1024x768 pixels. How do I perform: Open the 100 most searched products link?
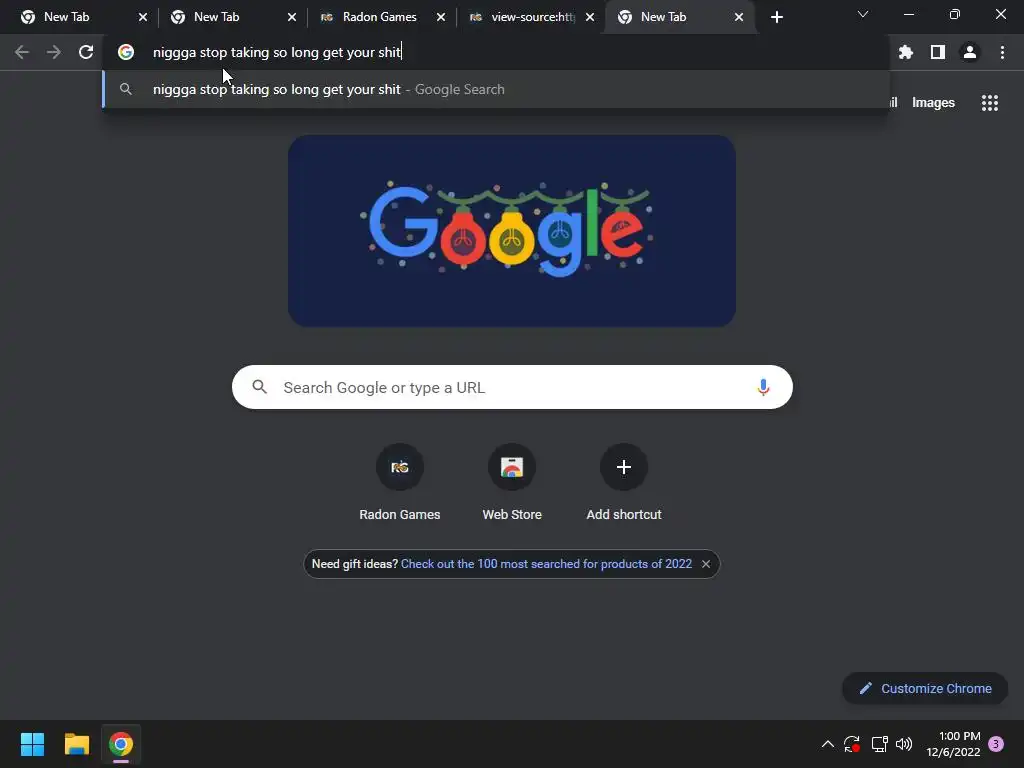[546, 564]
